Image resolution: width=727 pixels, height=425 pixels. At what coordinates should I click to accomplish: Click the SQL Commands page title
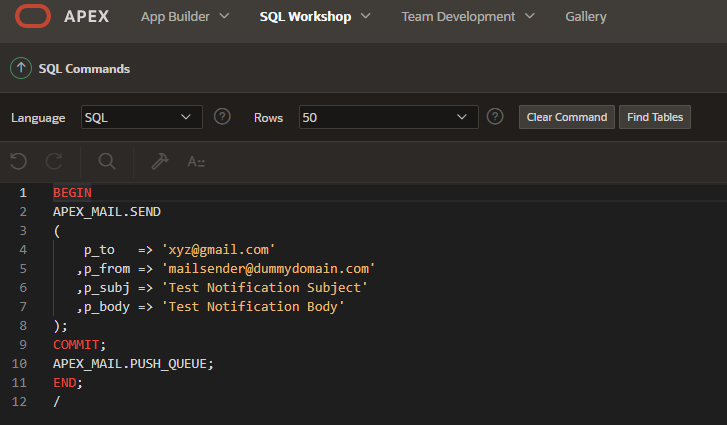[84, 69]
